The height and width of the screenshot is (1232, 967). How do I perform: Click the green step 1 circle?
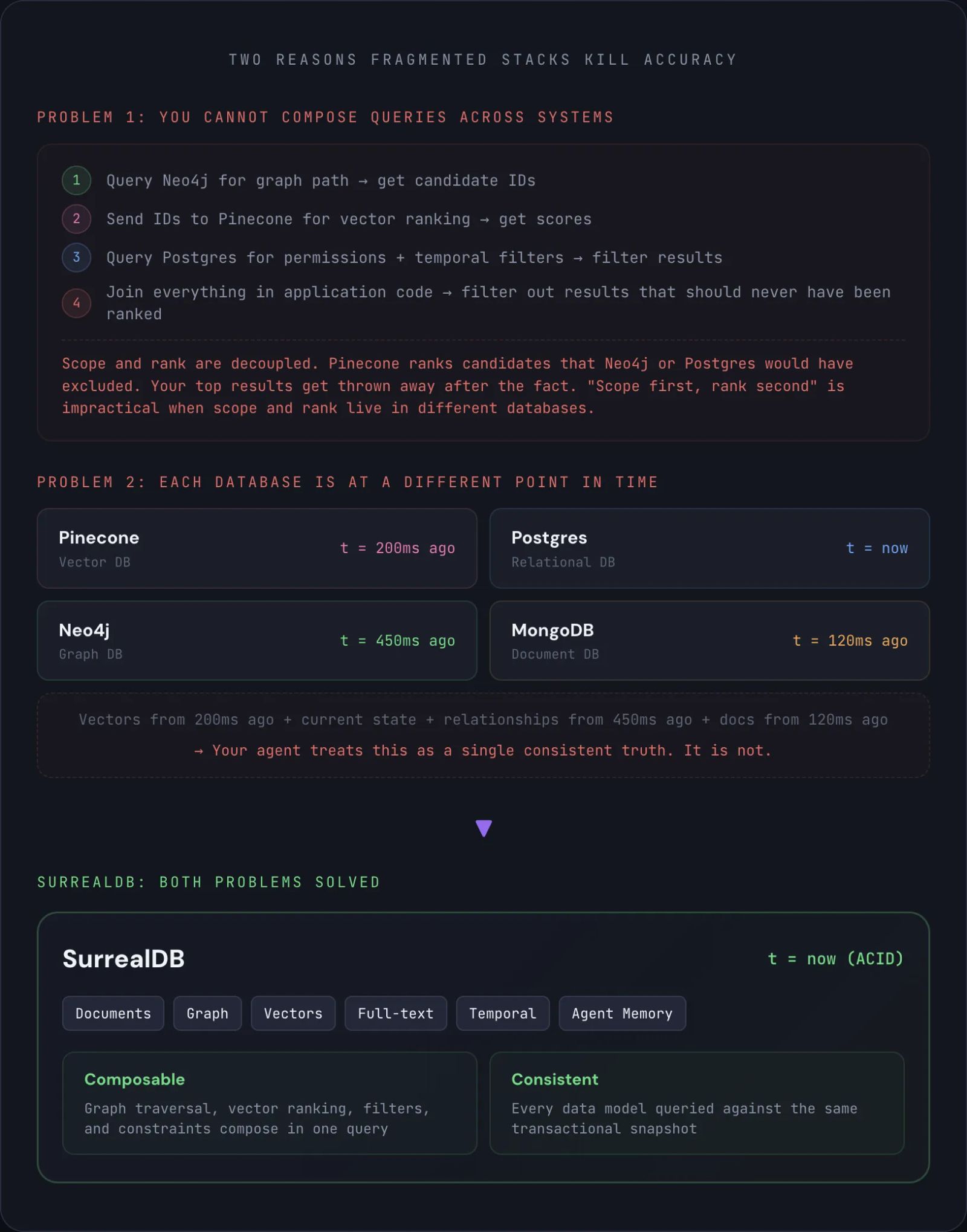[76, 180]
